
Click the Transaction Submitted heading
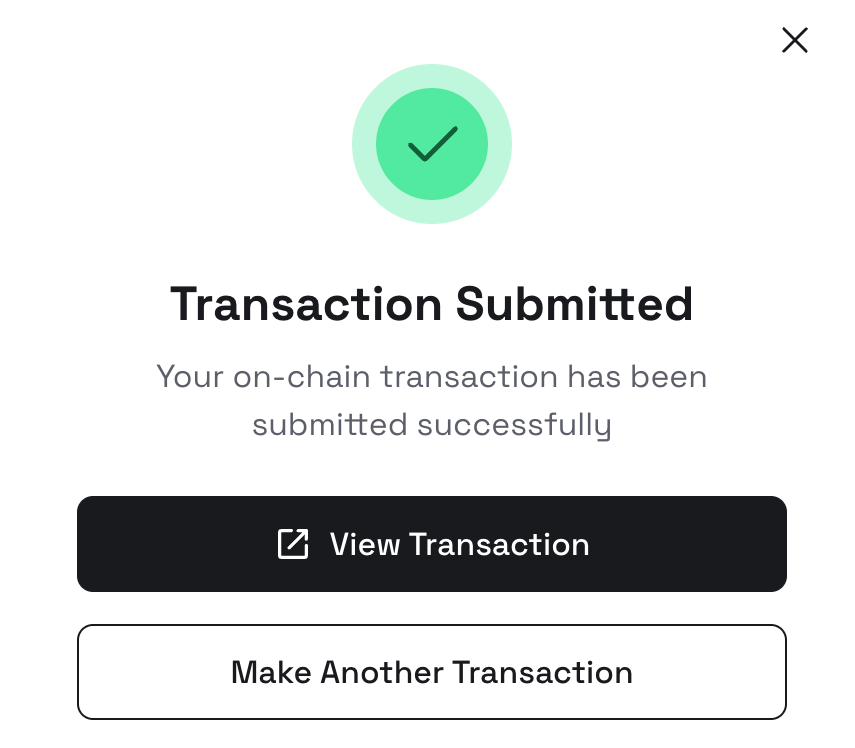click(431, 304)
